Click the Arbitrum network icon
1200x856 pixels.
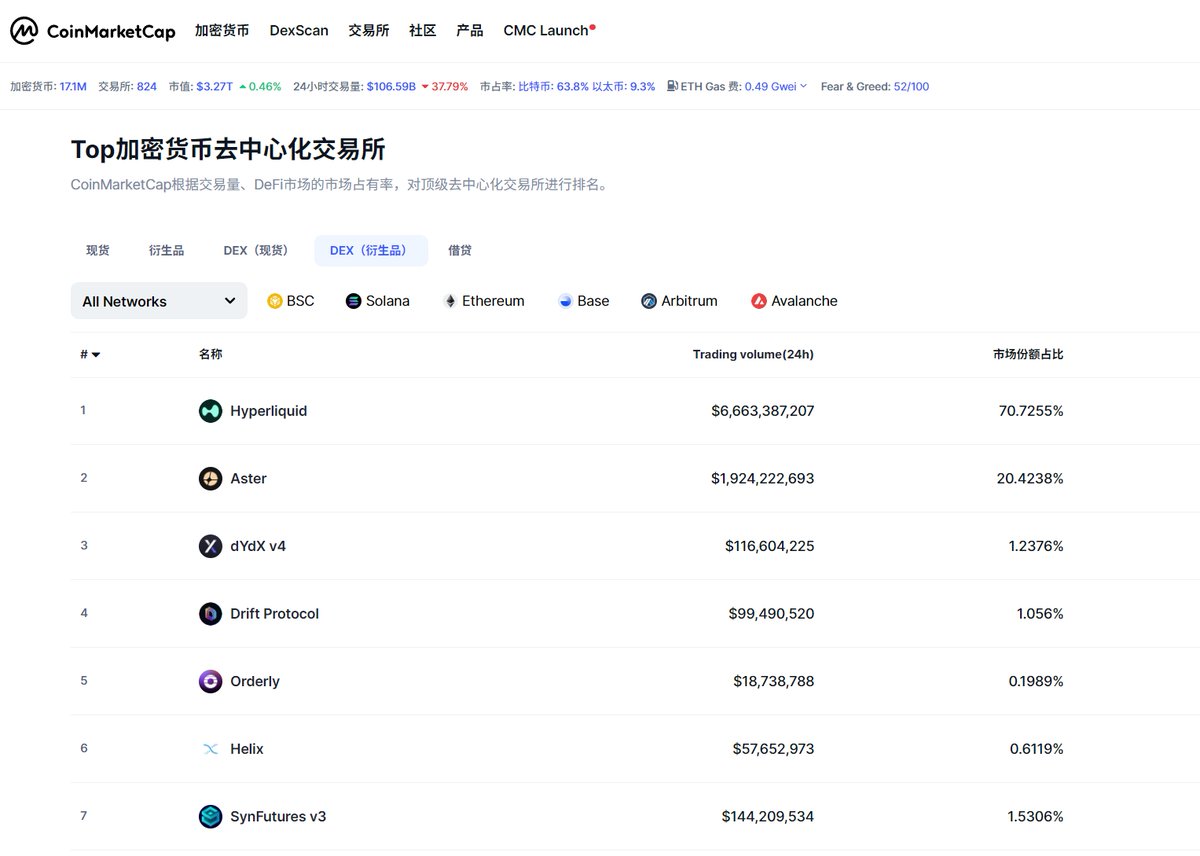click(x=649, y=301)
